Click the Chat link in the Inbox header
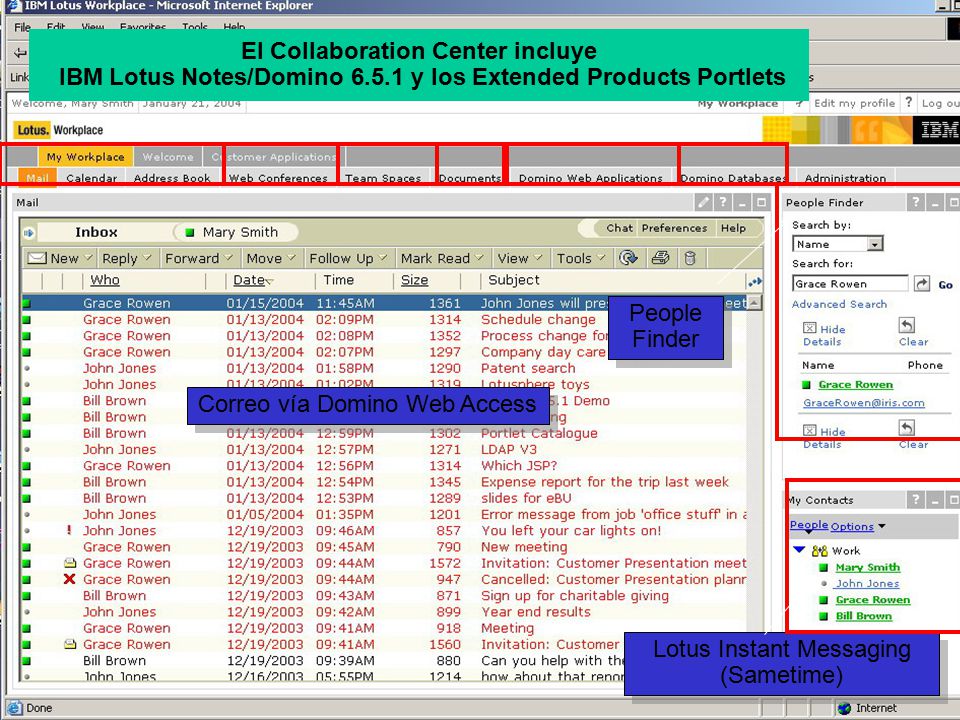 tap(620, 228)
